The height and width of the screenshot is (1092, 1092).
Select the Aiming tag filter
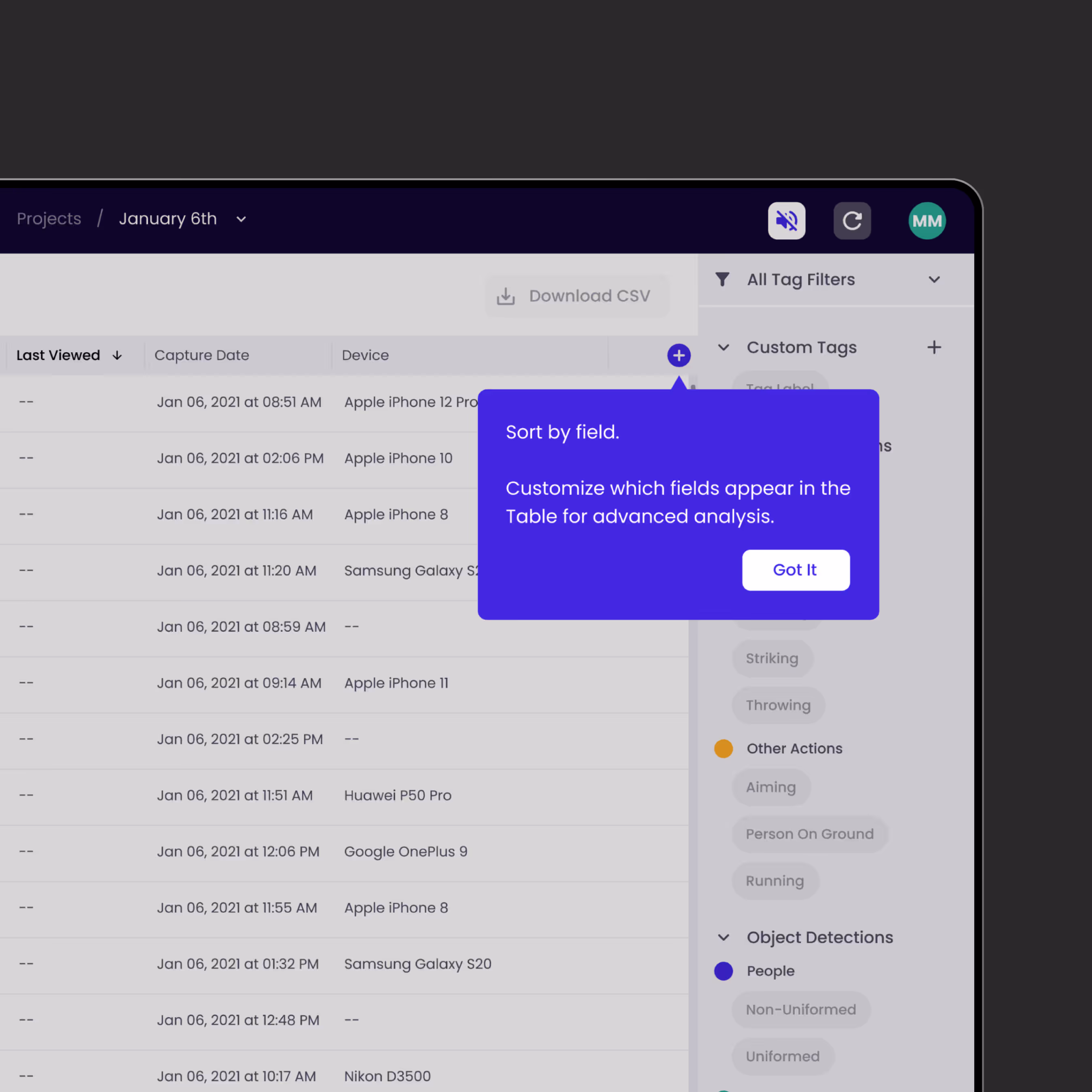pos(771,787)
